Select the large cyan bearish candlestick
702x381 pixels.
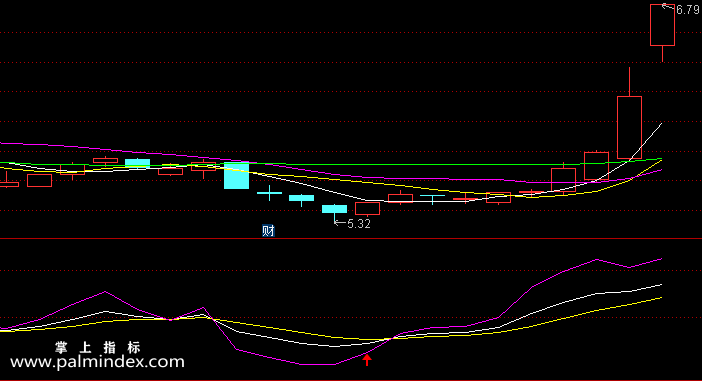pos(236,176)
